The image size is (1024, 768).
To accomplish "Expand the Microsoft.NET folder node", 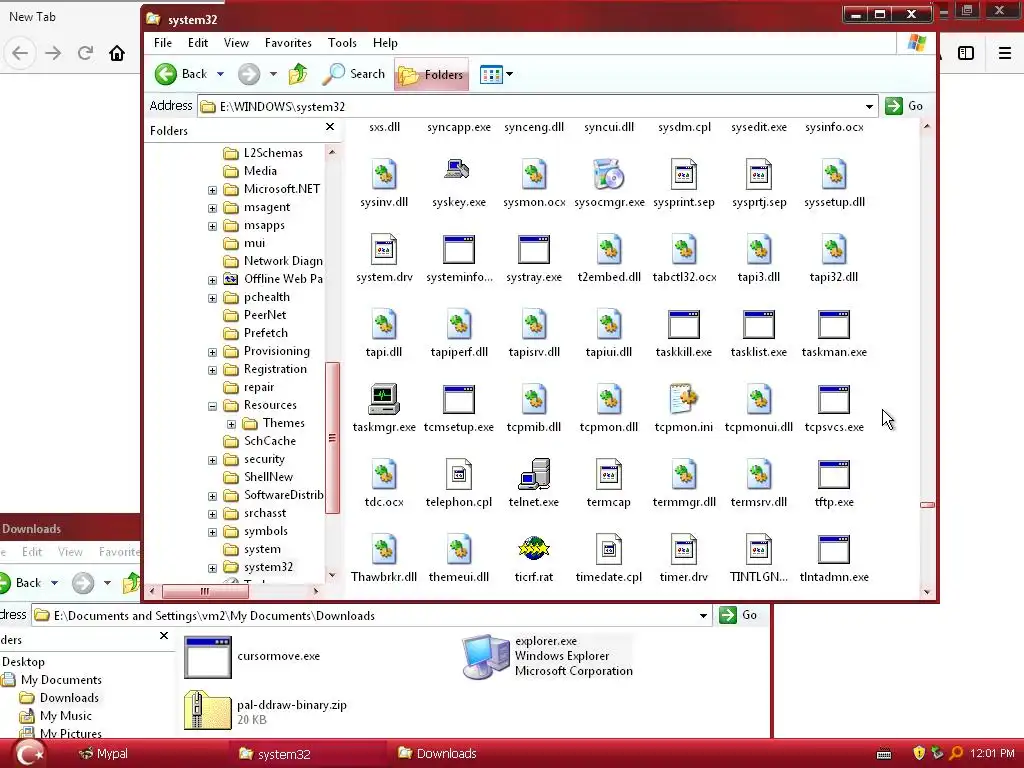I will pos(212,190).
